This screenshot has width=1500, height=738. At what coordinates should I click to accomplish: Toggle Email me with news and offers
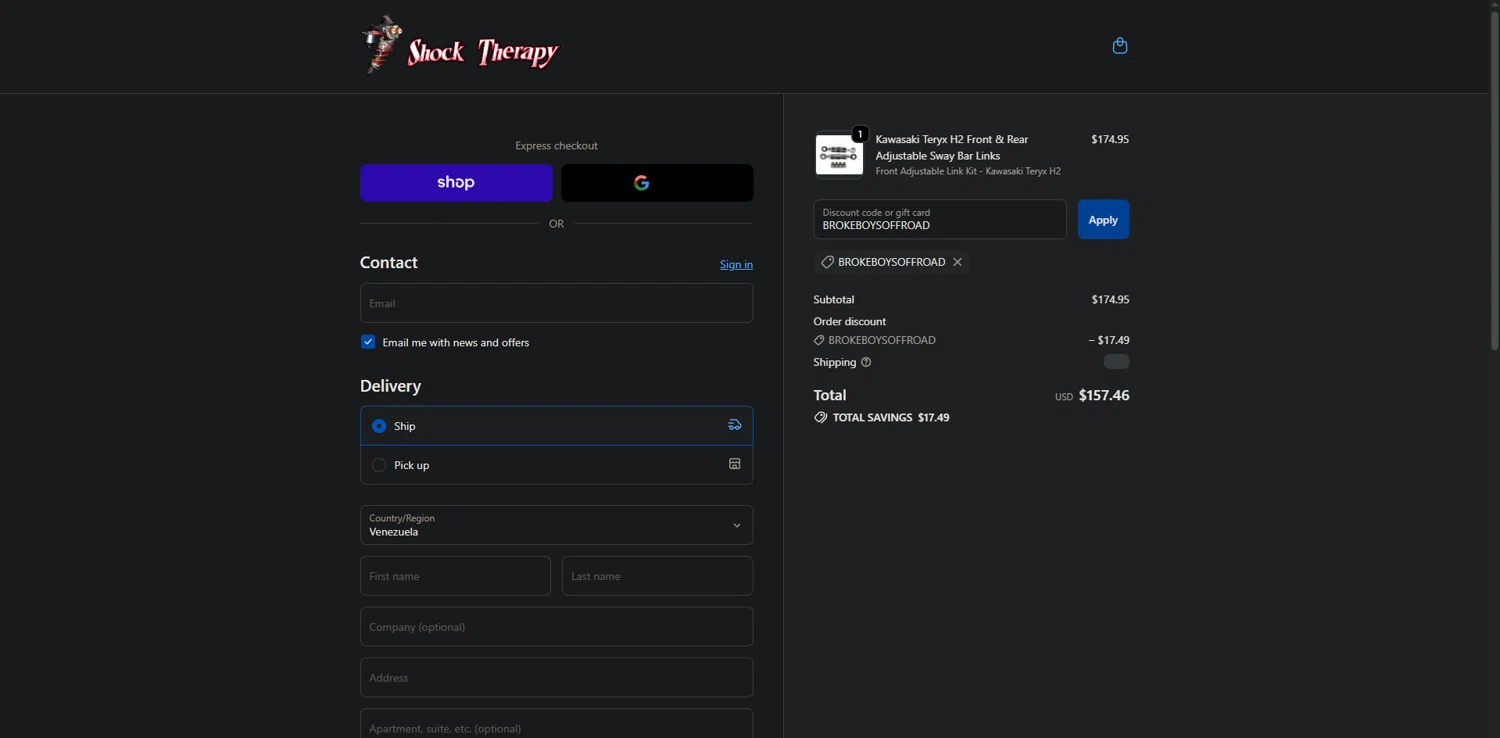pos(368,342)
